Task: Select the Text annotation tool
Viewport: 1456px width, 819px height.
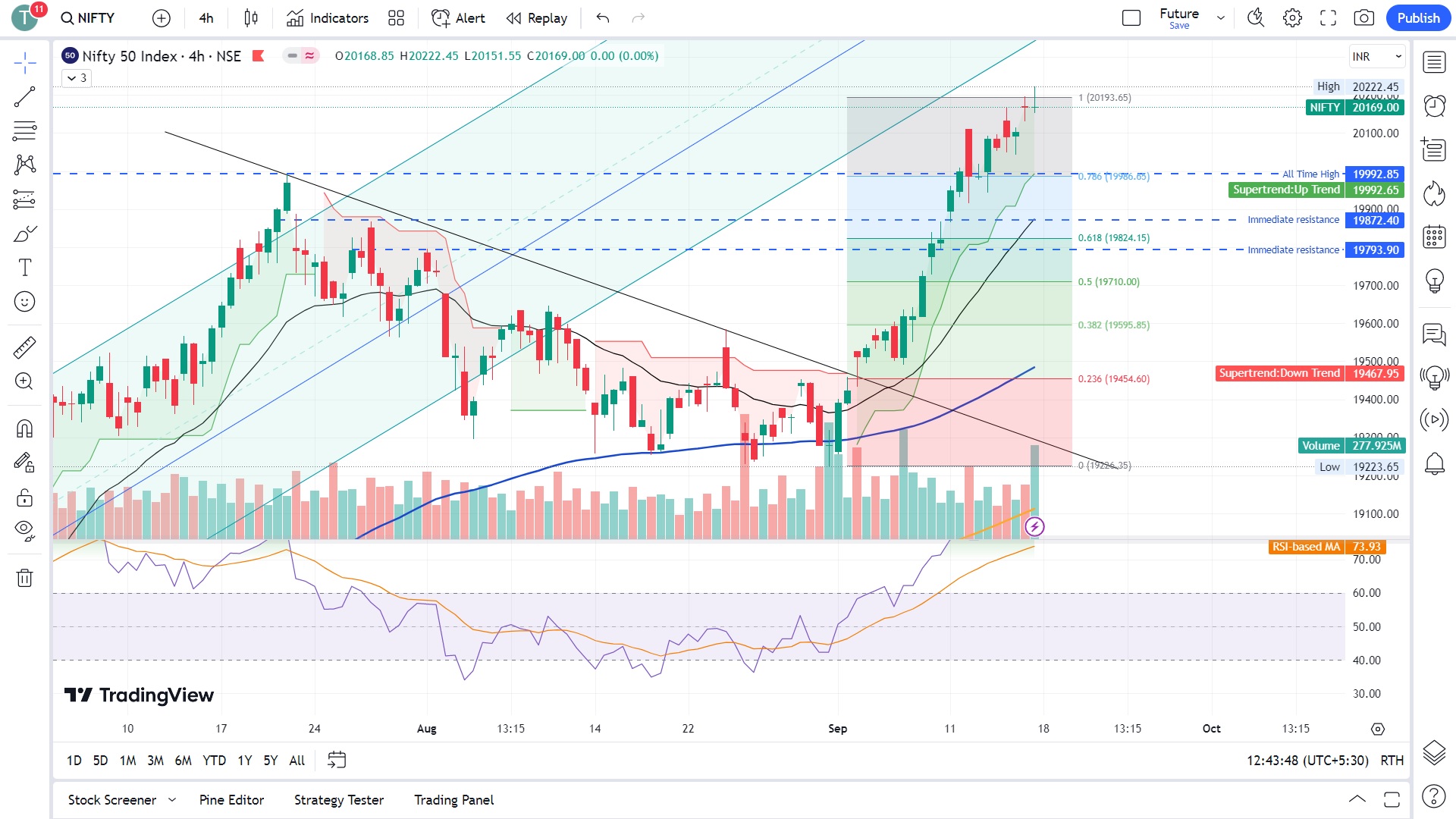Action: pyautogui.click(x=24, y=267)
